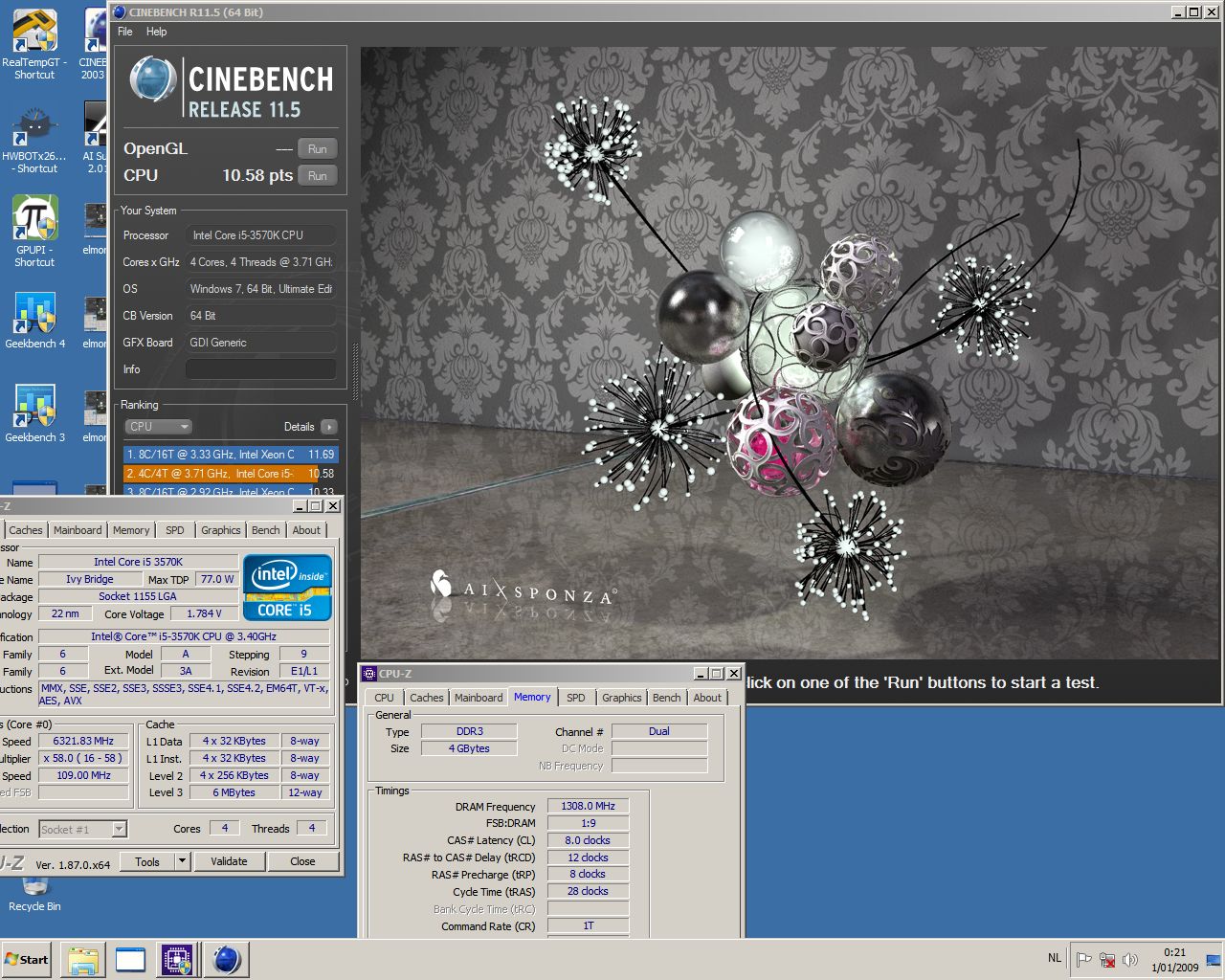The height and width of the screenshot is (980, 1225).
Task: Click the Cinebench window title icon
Action: pos(119,12)
